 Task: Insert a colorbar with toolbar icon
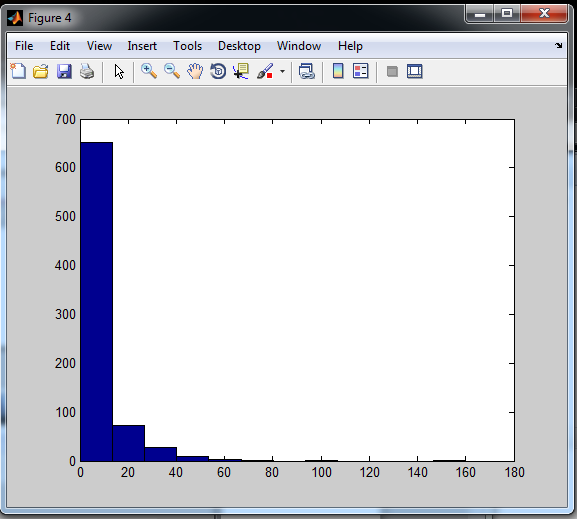[338, 71]
